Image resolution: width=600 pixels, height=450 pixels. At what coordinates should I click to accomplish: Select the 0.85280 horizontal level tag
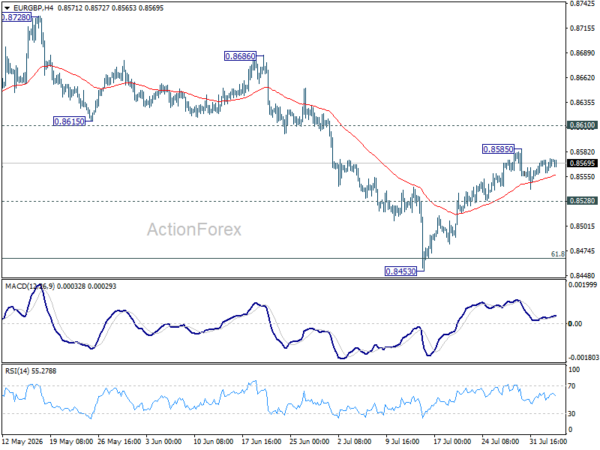point(582,201)
